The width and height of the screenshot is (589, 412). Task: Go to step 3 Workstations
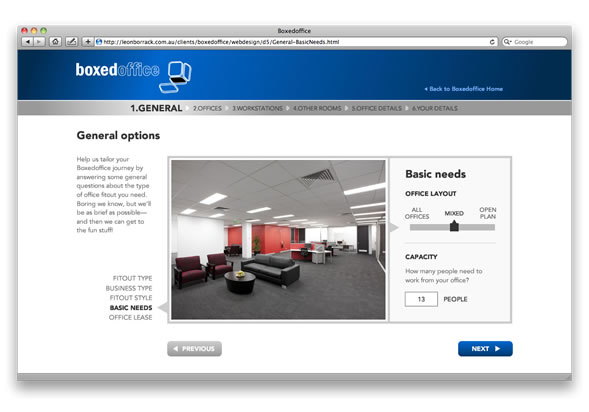pos(257,109)
